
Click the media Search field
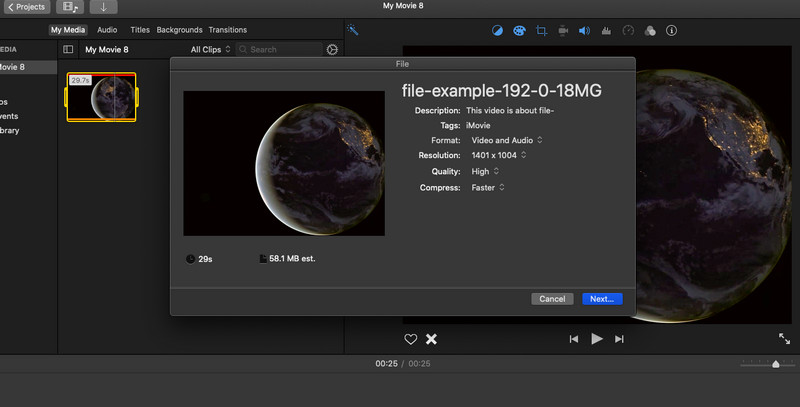(x=279, y=49)
